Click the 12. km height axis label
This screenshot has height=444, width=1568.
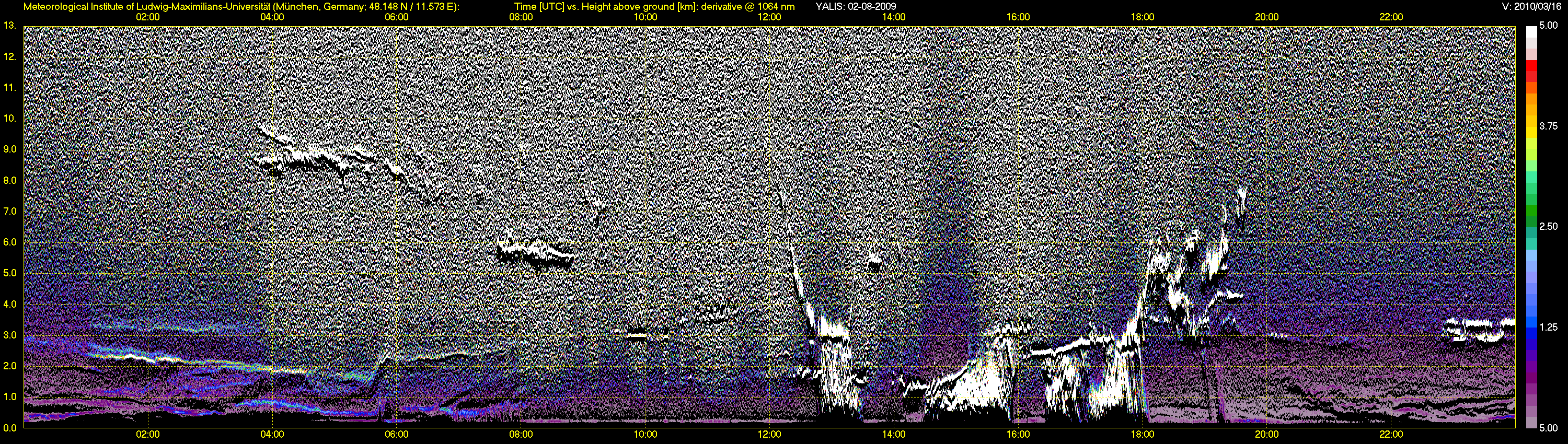10,56
